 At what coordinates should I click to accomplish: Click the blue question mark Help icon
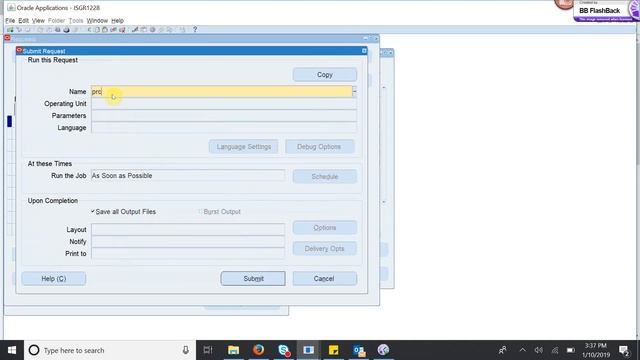pos(195,30)
